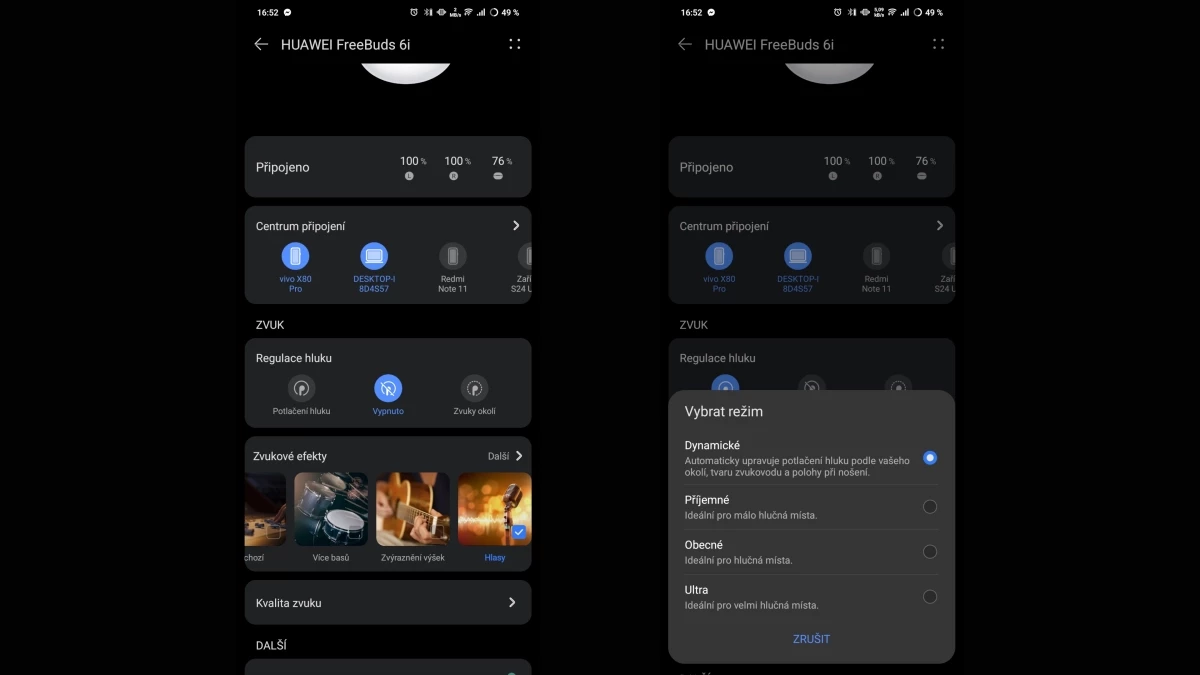Tap Bluetooth icon in left status bar
1200x675 pixels.
coord(428,13)
